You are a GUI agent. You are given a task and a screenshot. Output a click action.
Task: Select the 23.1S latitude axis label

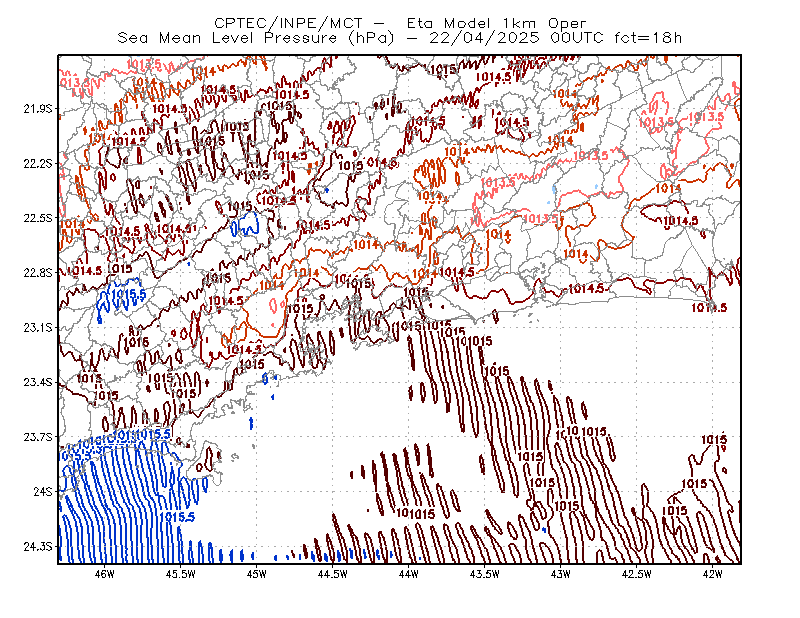click(x=38, y=327)
